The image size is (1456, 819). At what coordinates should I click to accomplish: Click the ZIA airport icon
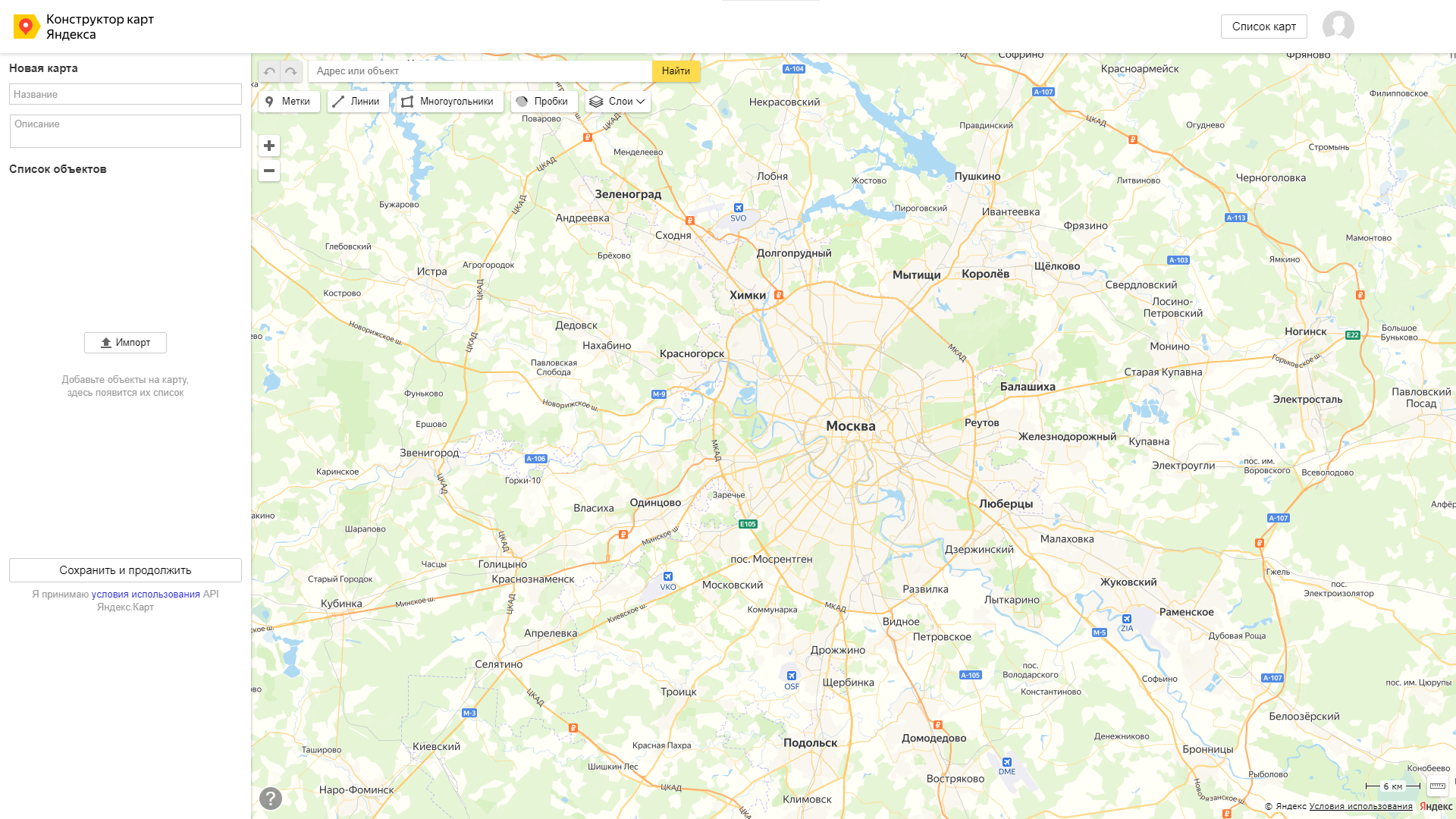pos(1127,619)
